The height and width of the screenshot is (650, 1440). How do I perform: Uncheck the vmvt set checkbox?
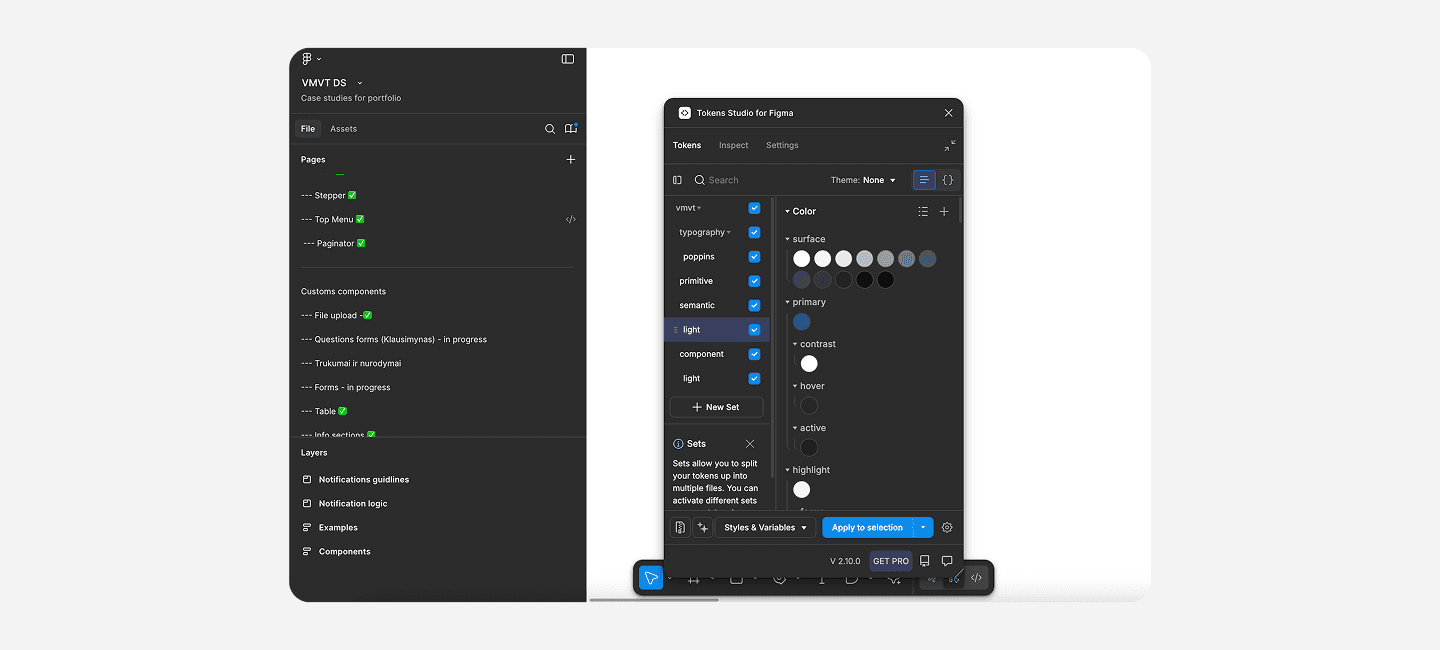pos(754,208)
